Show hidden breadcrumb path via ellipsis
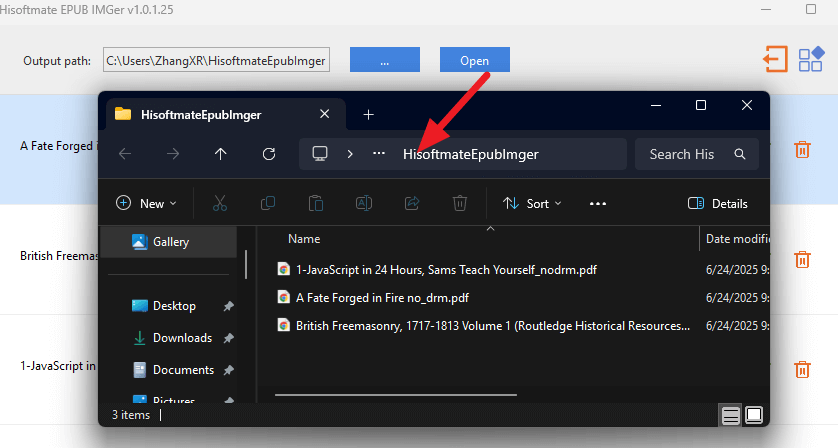The height and width of the screenshot is (448, 838). click(x=379, y=154)
